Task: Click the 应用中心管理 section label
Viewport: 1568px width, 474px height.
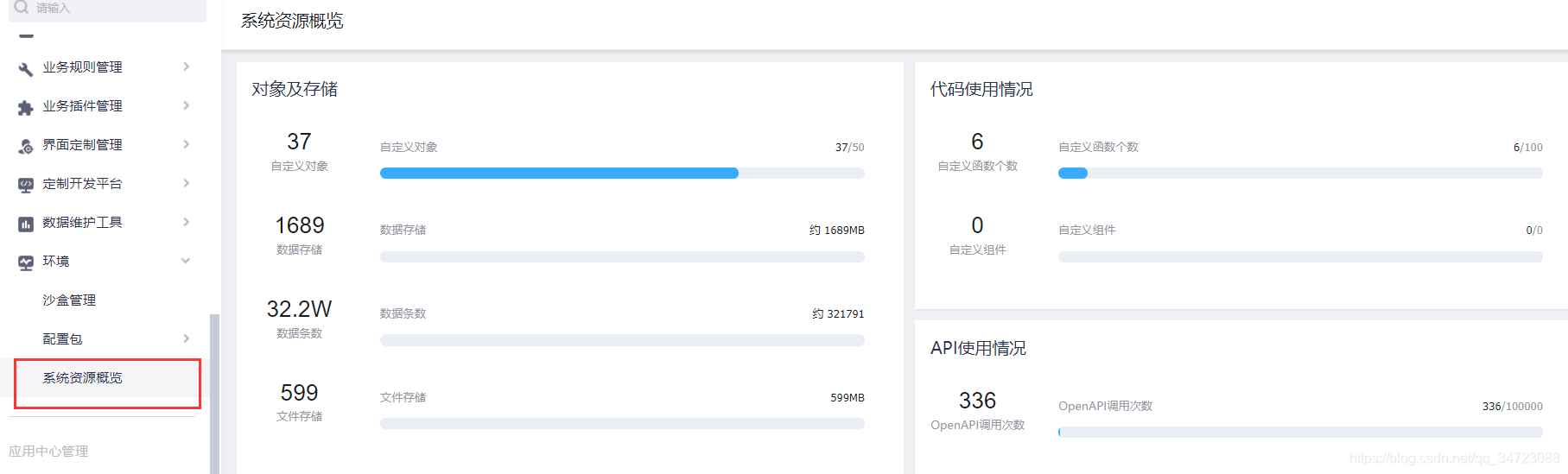Action: point(48,451)
